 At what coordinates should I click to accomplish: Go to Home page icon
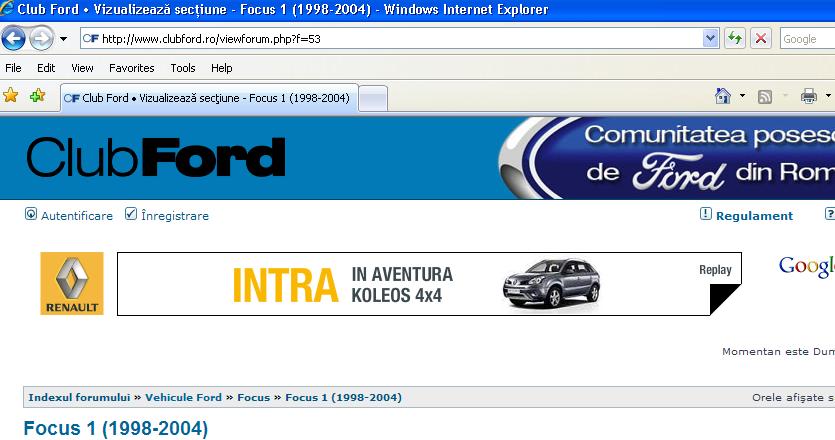point(723,96)
